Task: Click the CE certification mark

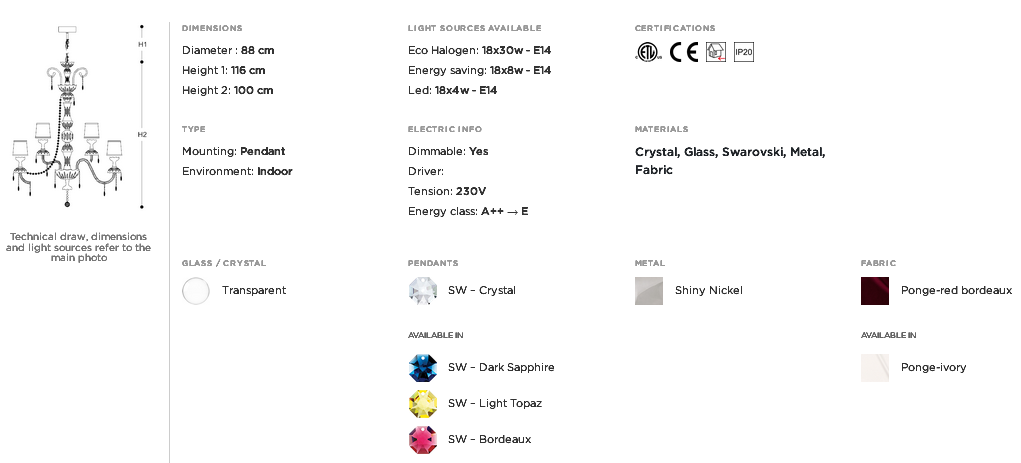Action: [x=684, y=52]
